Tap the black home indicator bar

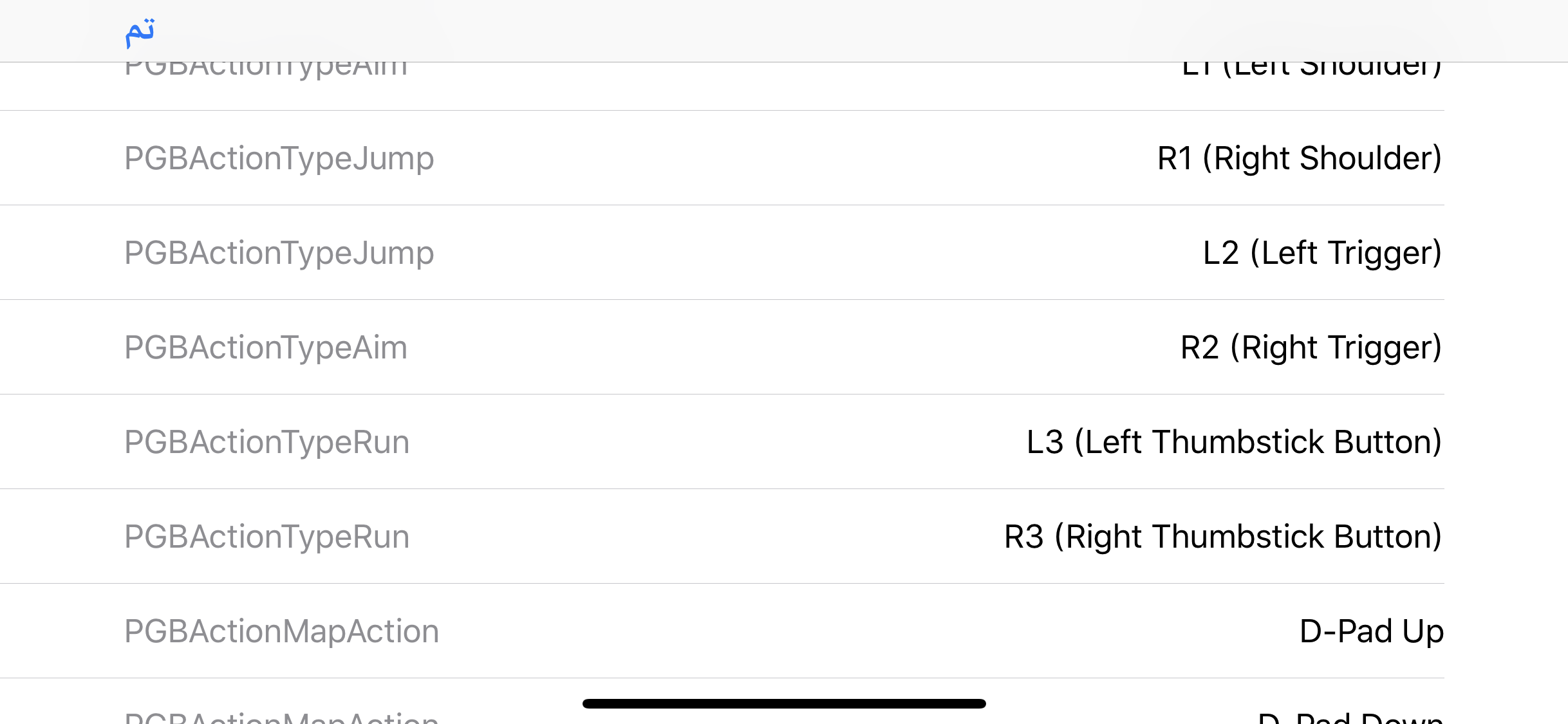(784, 703)
